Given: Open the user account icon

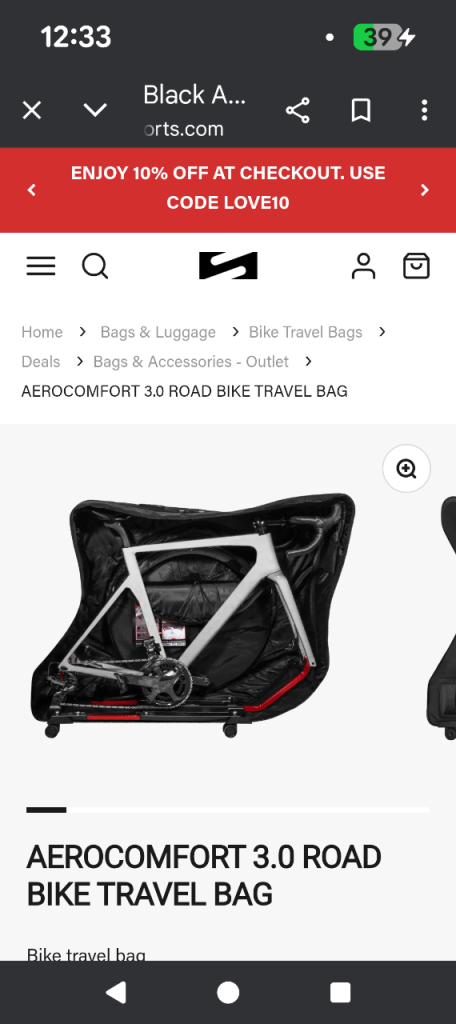Looking at the screenshot, I should coord(363,266).
